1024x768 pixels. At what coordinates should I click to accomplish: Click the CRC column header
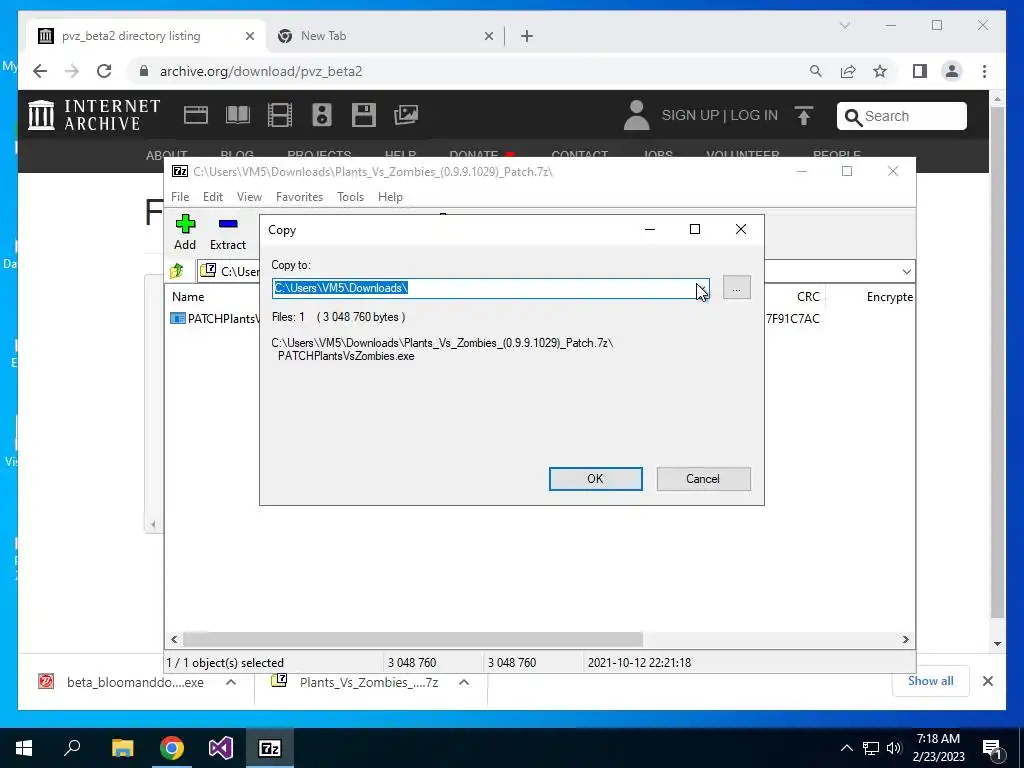pyautogui.click(x=808, y=296)
